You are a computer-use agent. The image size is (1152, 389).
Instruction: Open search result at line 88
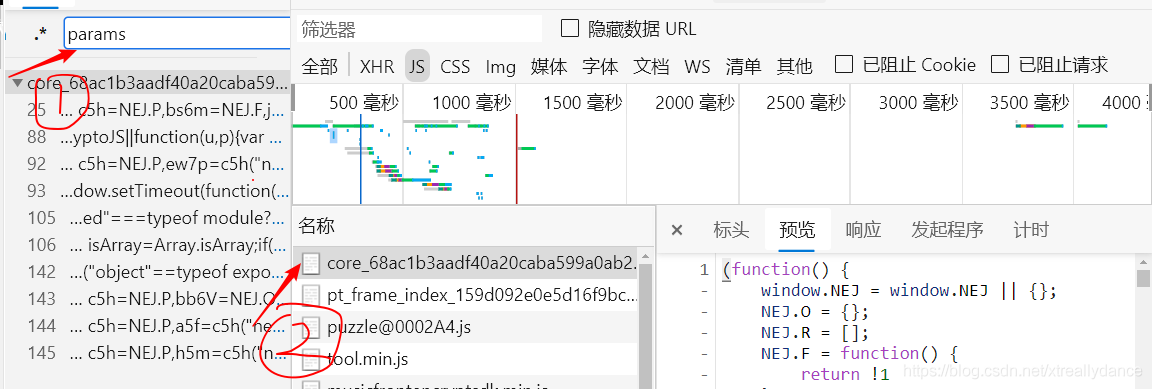147,137
